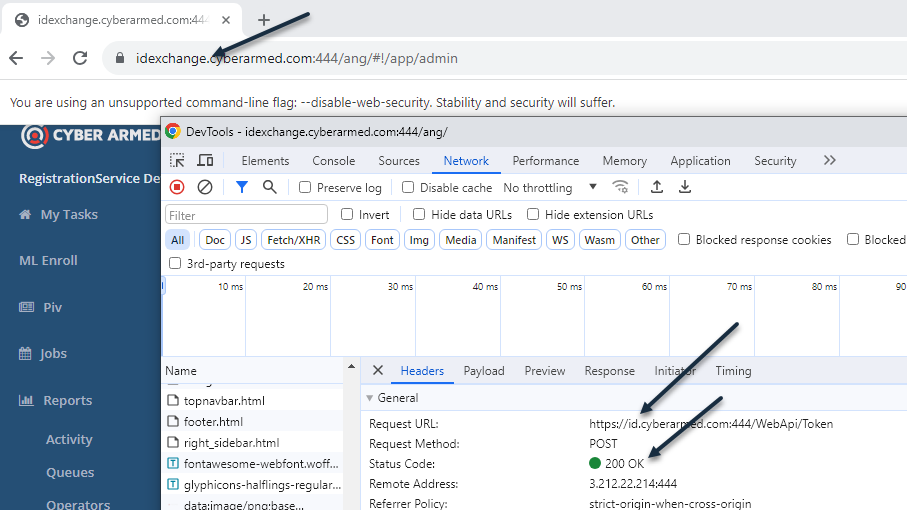Click the Reports chart icon
The width and height of the screenshot is (907, 510).
(x=26, y=400)
